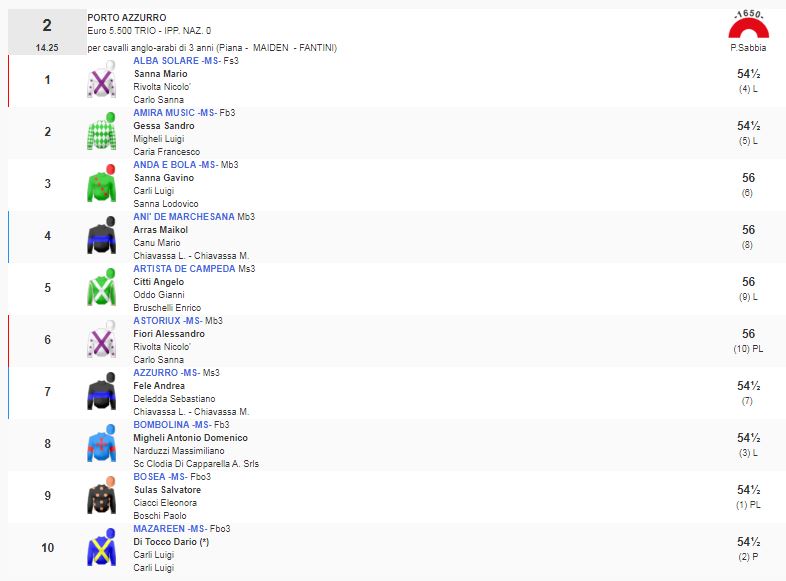Image resolution: width=786 pixels, height=581 pixels.
Task: Click green checkered silks of AMIRA MUSIC
Action: pyautogui.click(x=102, y=133)
